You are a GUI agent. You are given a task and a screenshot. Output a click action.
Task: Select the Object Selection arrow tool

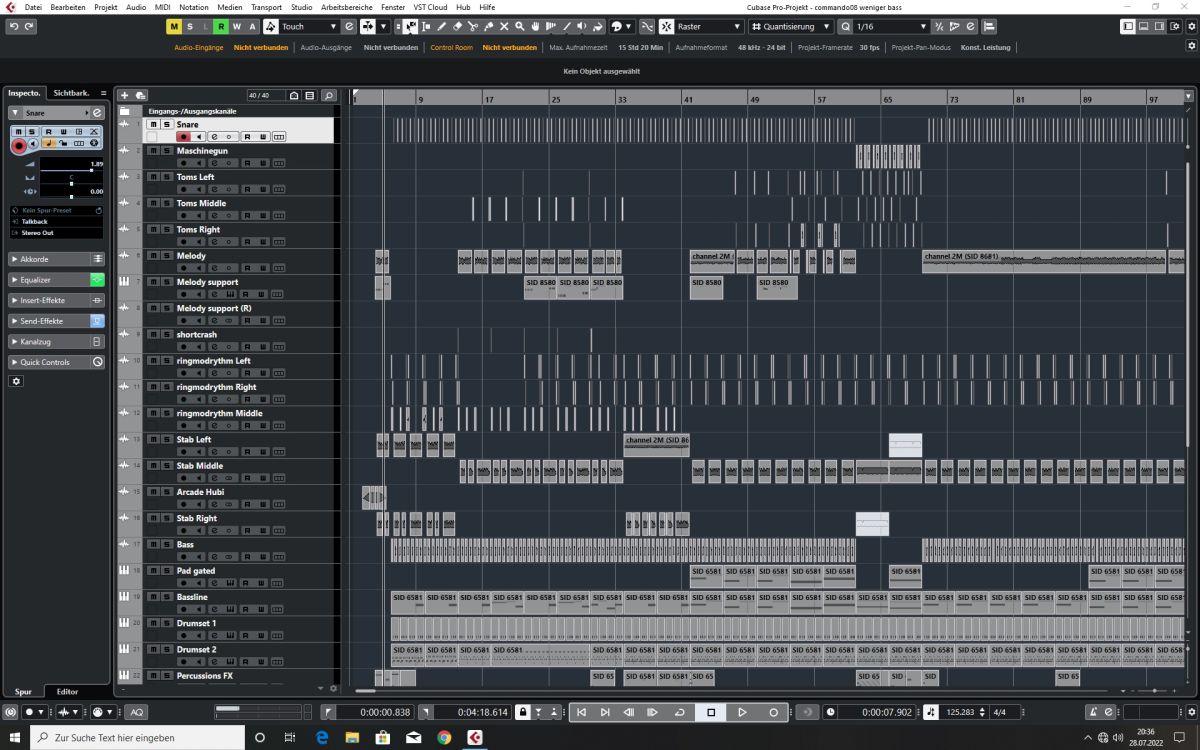(411, 26)
